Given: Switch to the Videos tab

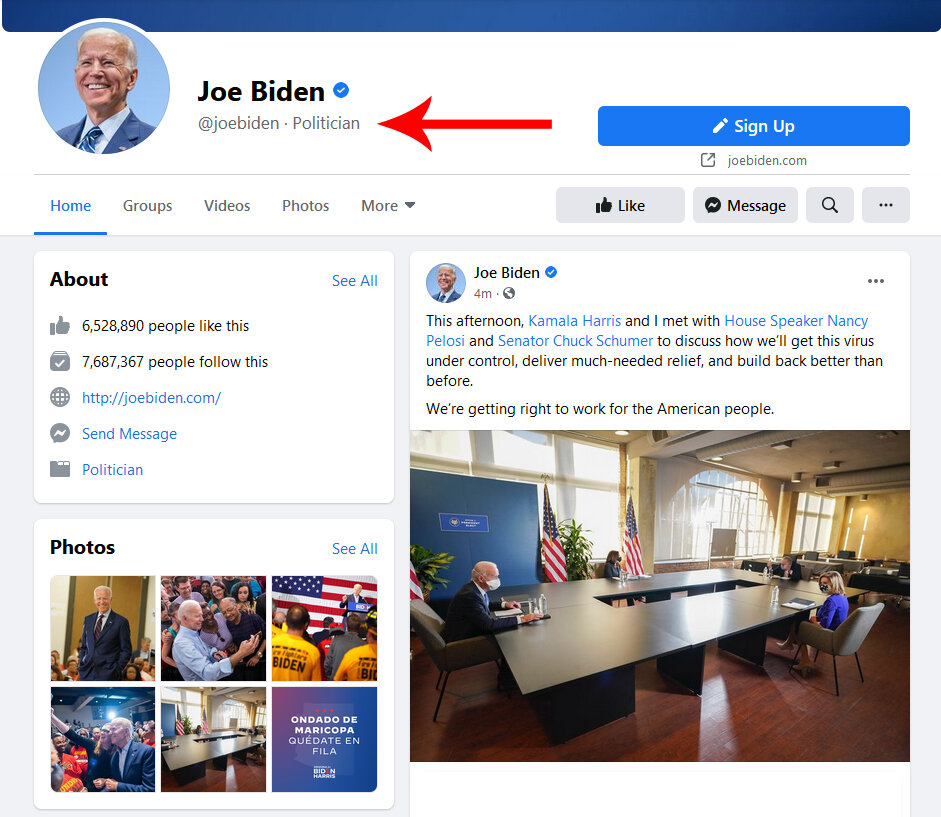Looking at the screenshot, I should pos(227,206).
